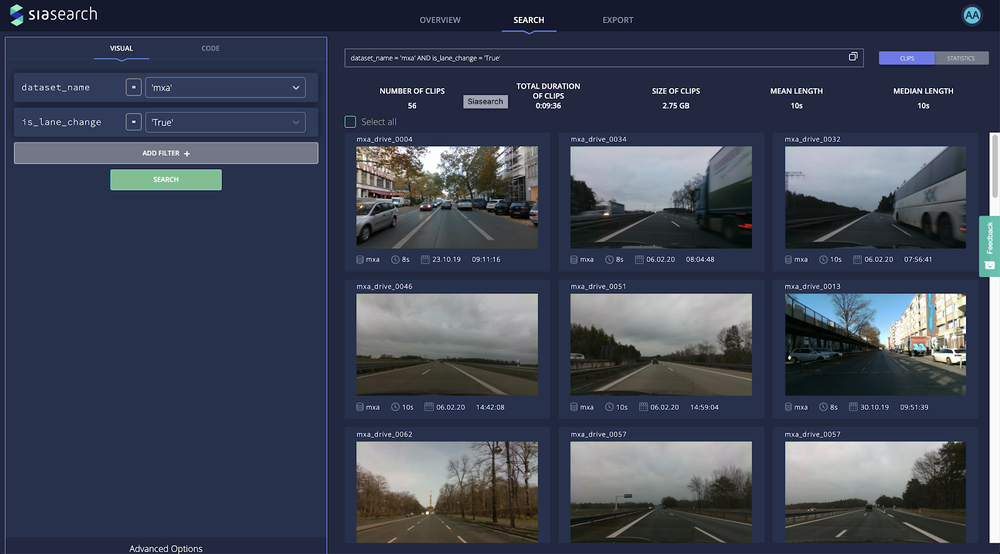This screenshot has height=554, width=1000.
Task: Switch to the CODE filter tab
Action: [x=210, y=48]
